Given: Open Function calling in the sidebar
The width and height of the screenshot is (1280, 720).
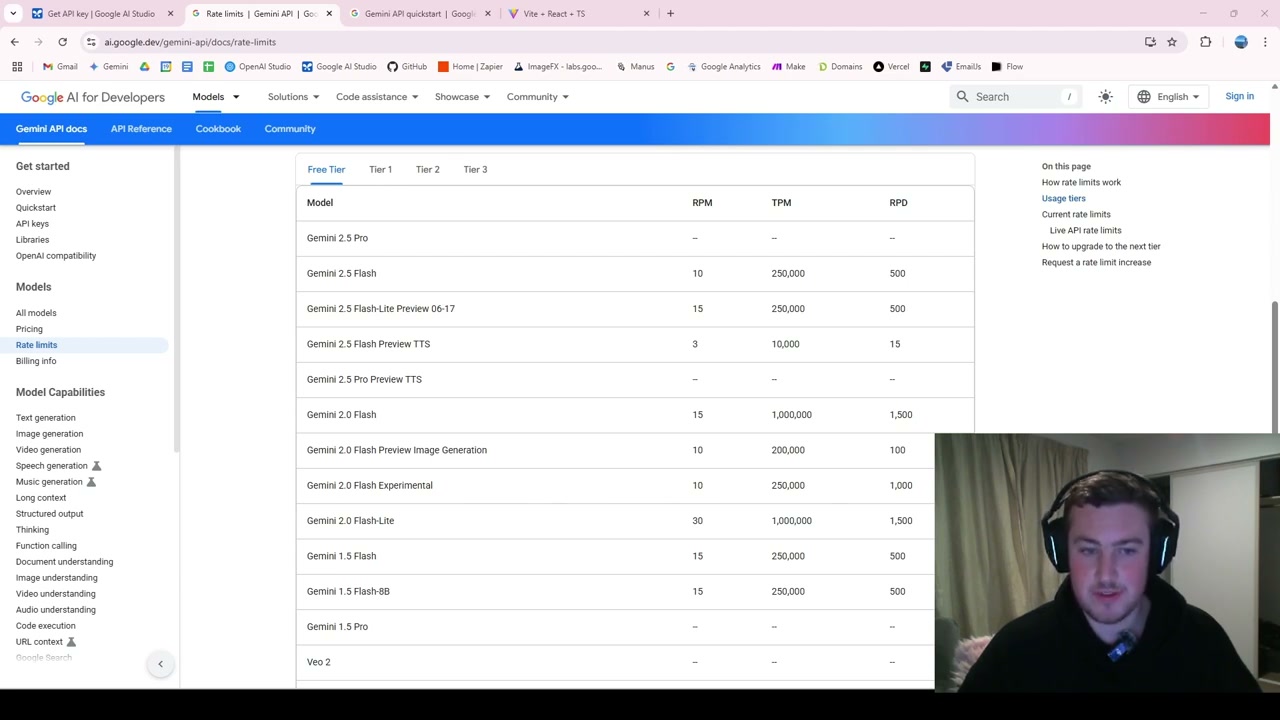Looking at the screenshot, I should coord(46,546).
